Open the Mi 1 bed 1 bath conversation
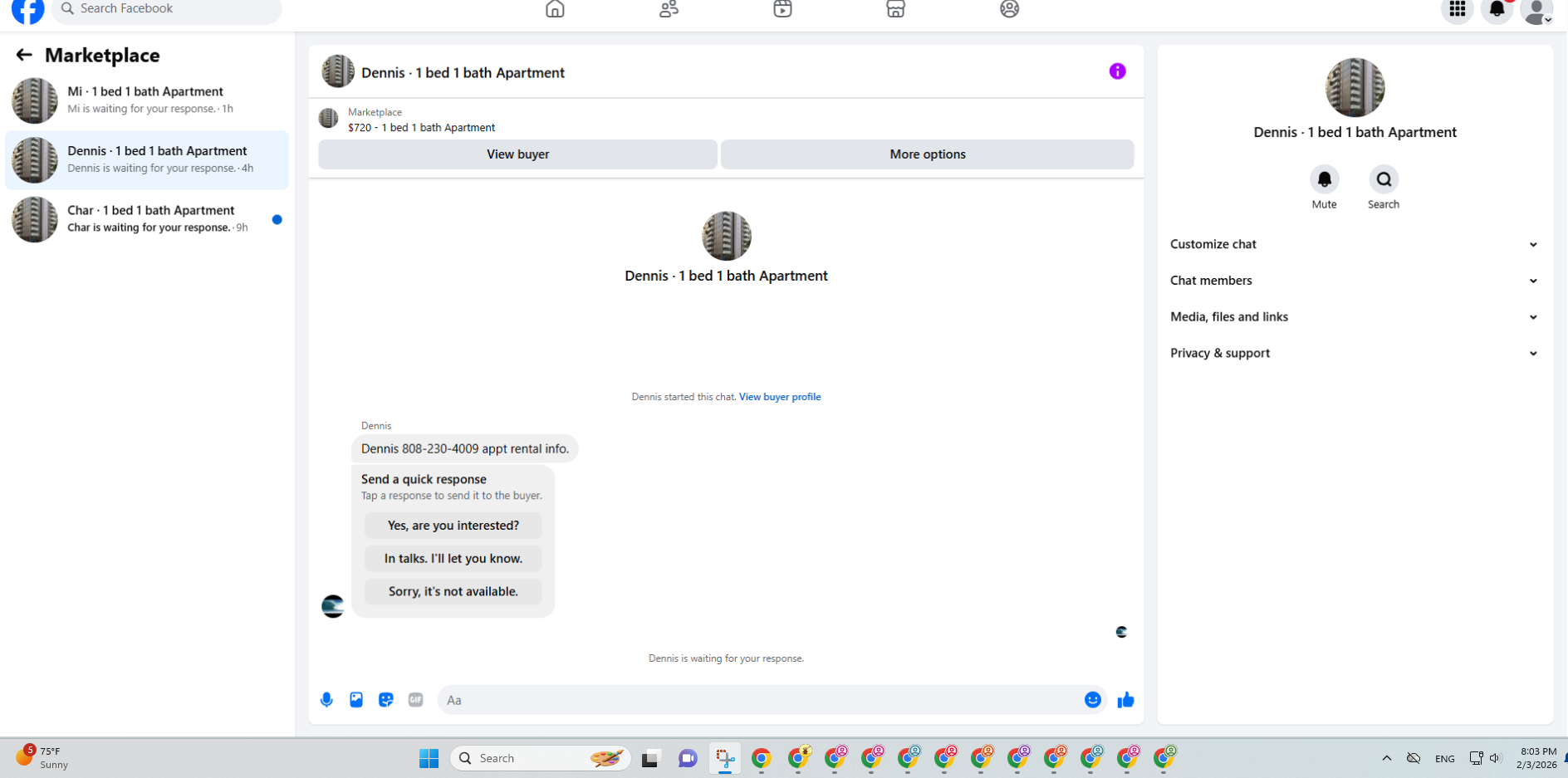Viewport: 1568px width, 778px height. [x=147, y=100]
